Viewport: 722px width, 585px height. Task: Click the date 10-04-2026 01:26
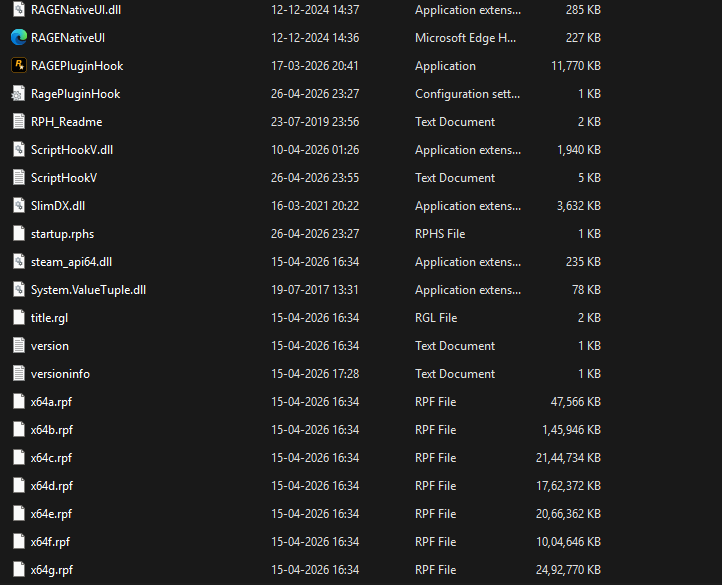point(315,150)
